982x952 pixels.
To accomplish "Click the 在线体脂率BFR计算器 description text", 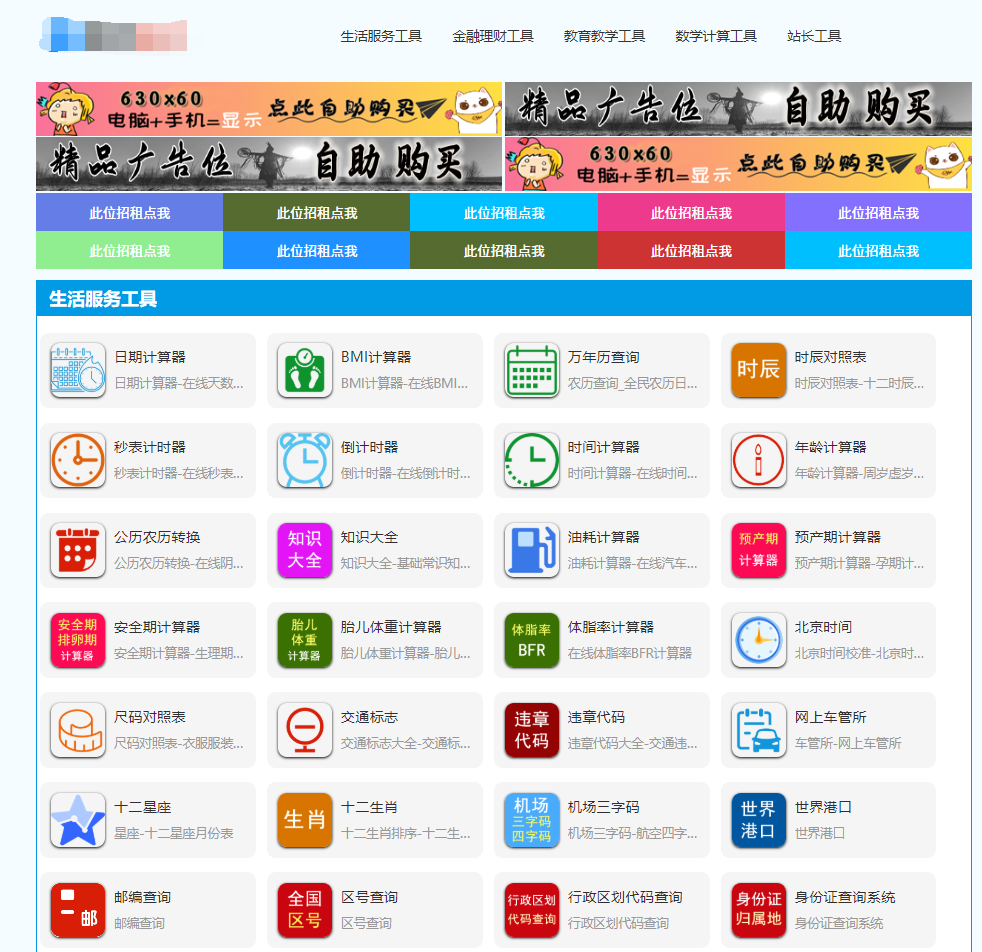I will point(629,653).
